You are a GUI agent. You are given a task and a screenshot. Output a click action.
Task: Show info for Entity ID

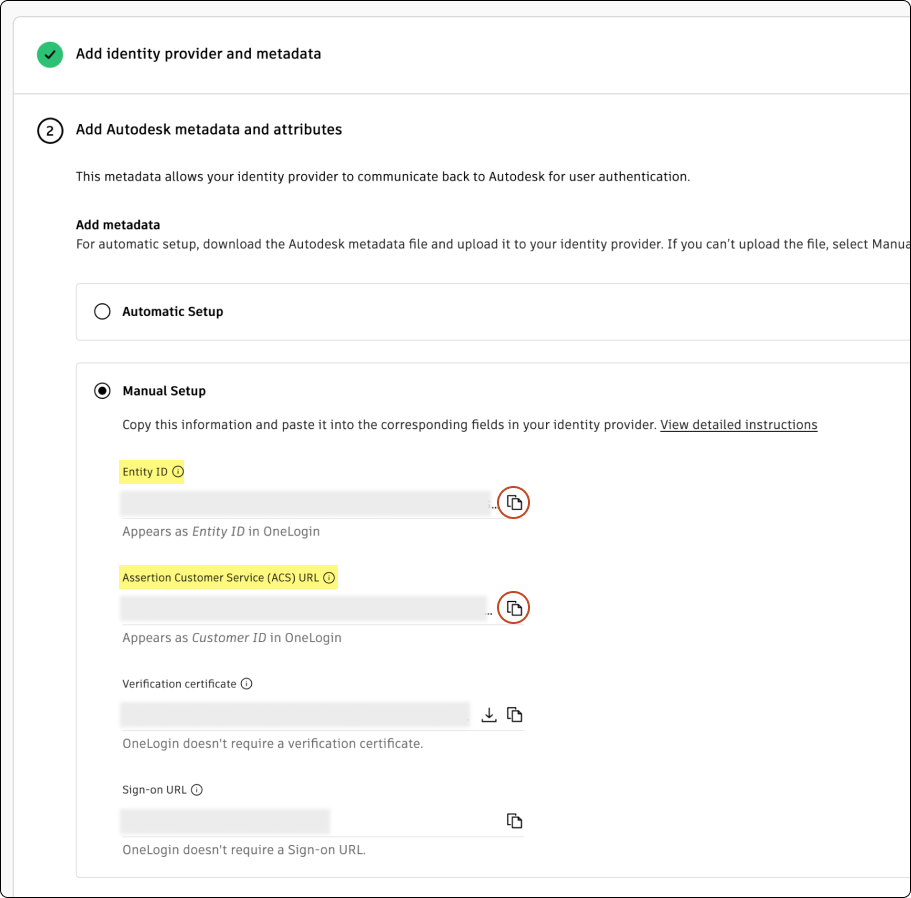click(178, 472)
